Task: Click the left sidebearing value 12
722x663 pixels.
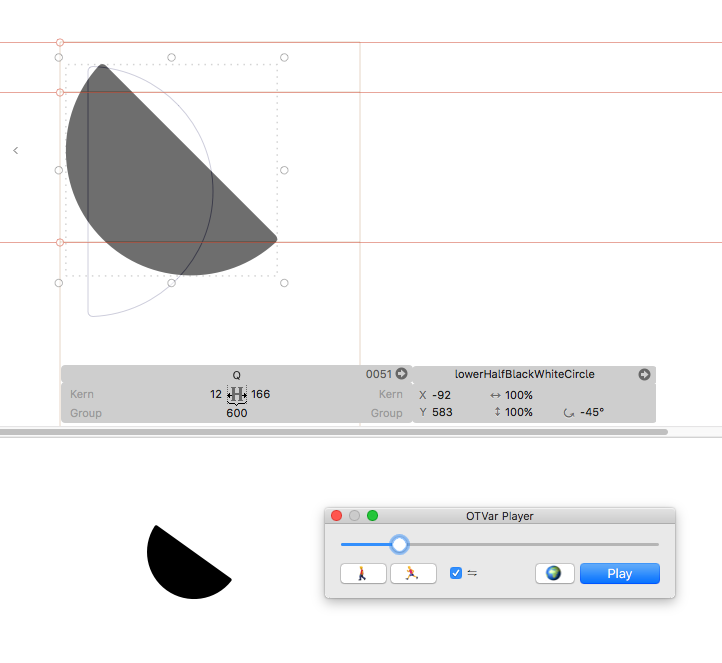Action: pyautogui.click(x=216, y=394)
